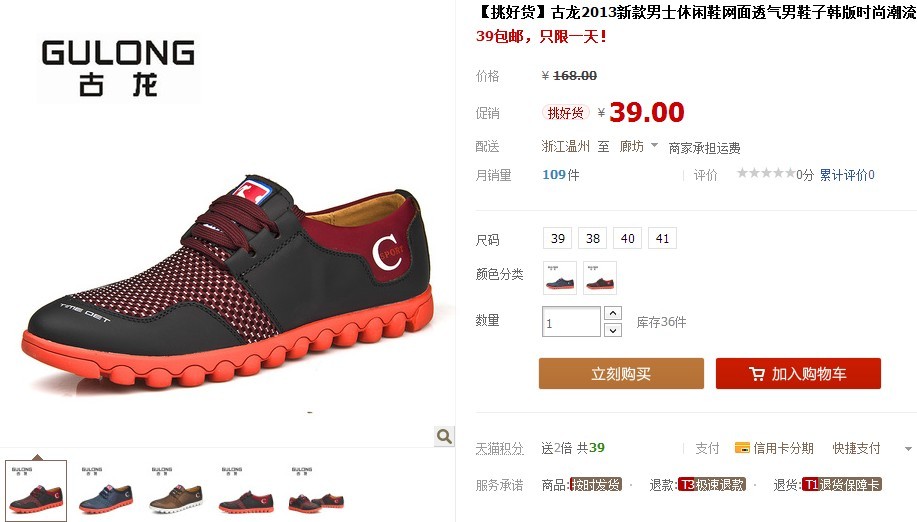The height and width of the screenshot is (522, 917).
Task: Expand the payment options arrow at right
Action: (908, 449)
